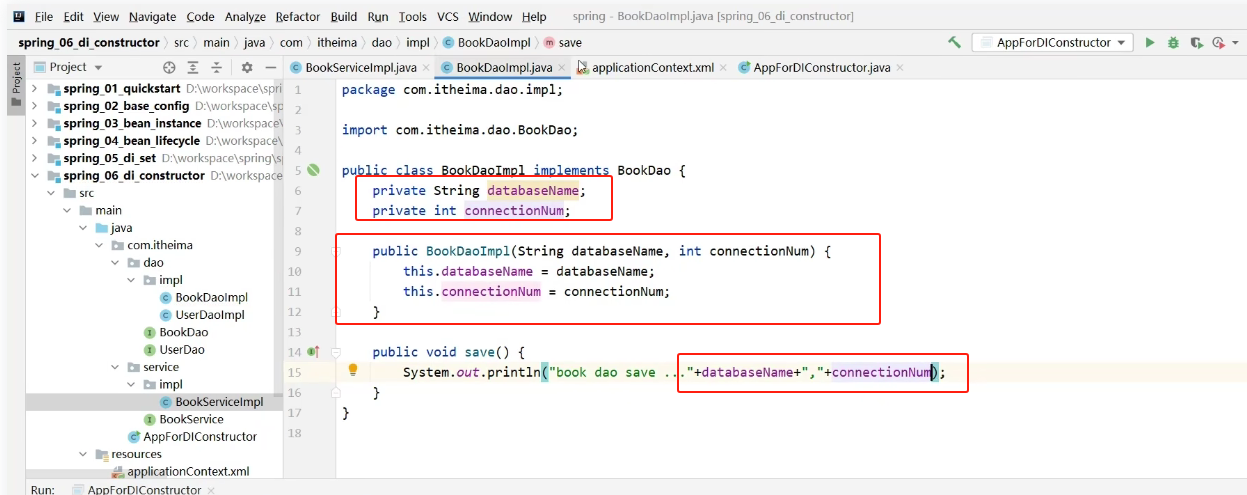
Task: Open the Edit menu
Action: [73, 17]
